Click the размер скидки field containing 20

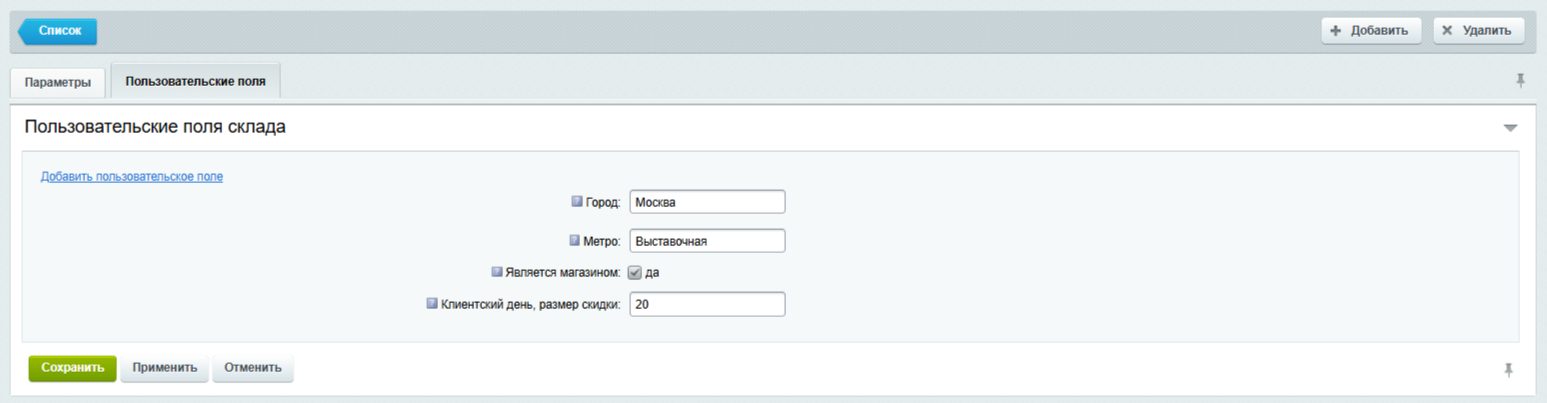coord(707,304)
